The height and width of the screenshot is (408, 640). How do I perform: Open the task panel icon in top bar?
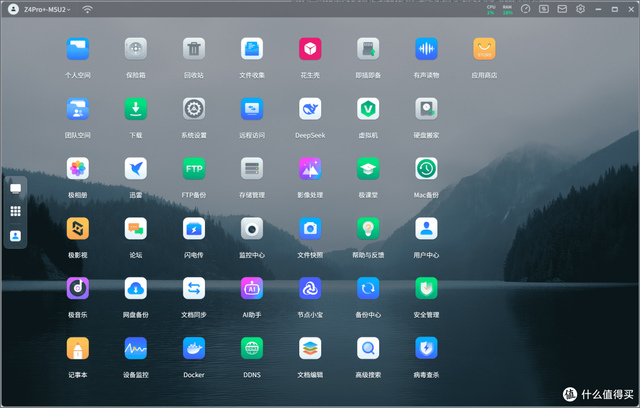point(544,9)
